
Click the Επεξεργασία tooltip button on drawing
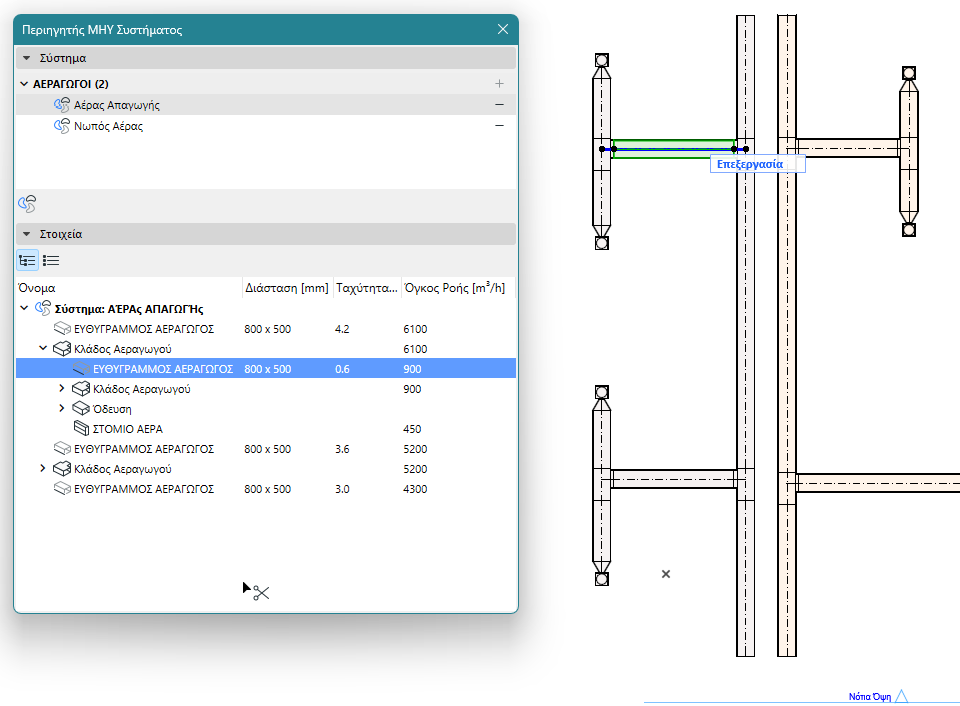tap(749, 163)
